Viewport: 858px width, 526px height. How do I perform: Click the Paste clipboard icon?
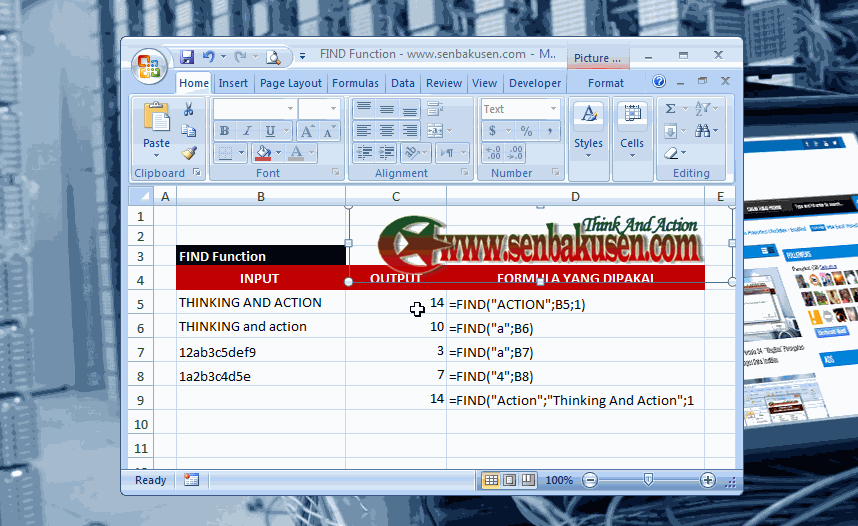(x=156, y=118)
